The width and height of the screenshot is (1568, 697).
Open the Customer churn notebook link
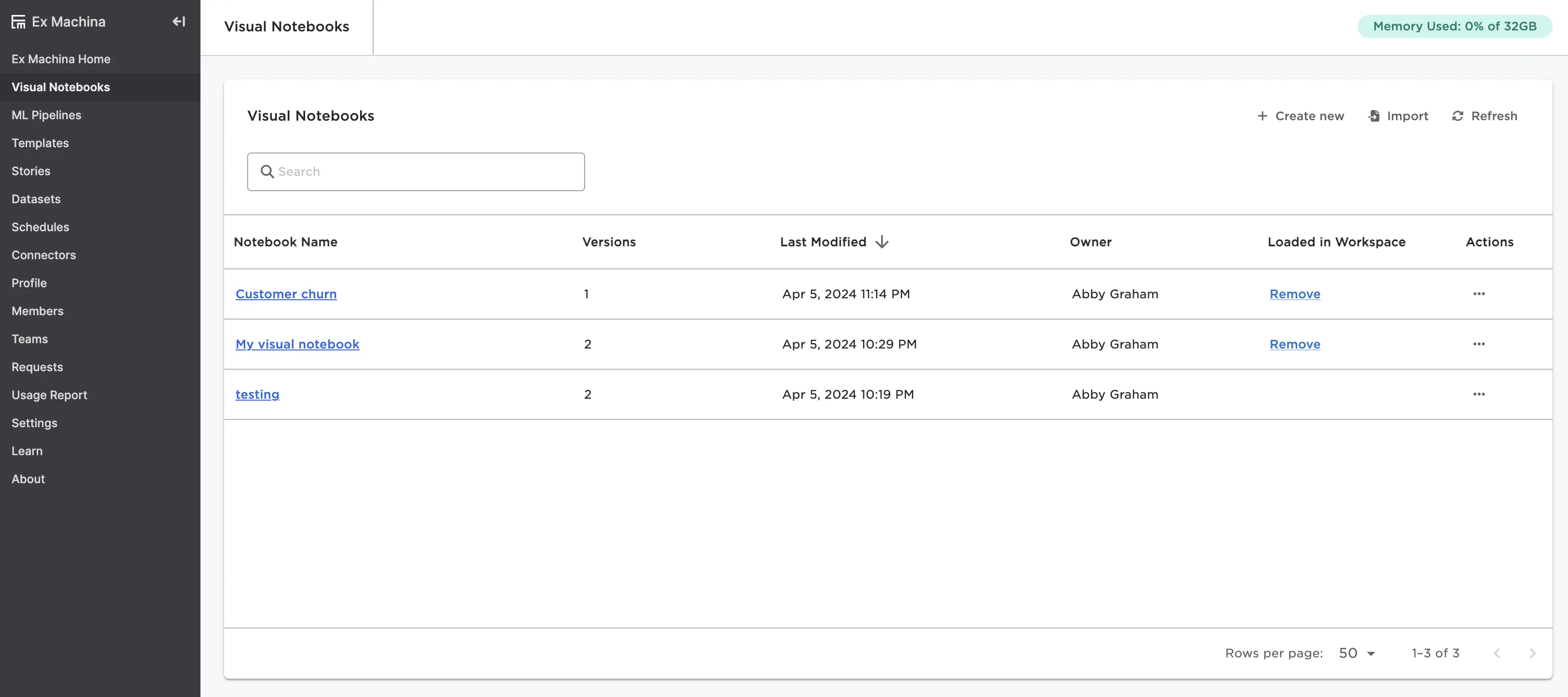point(286,294)
